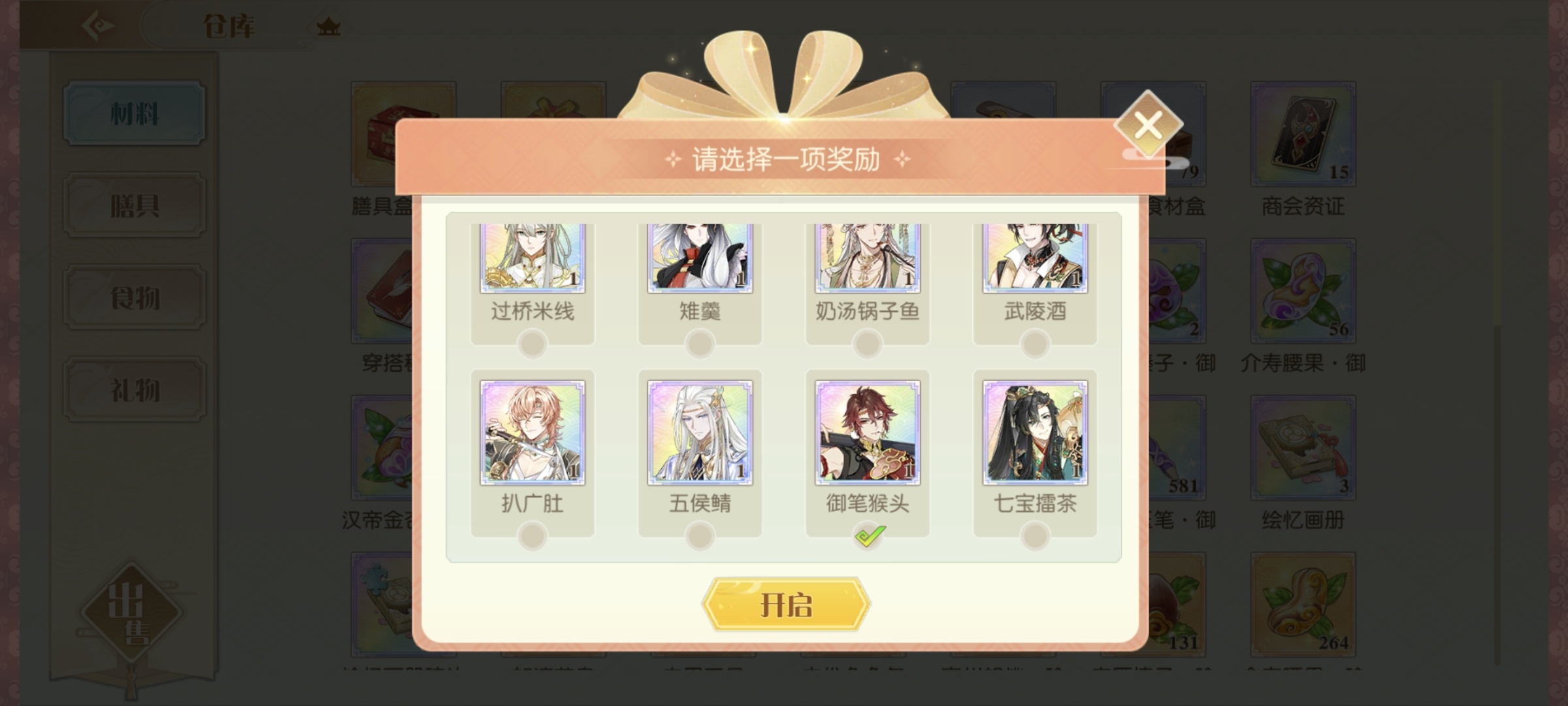1568x706 pixels.
Task: Open the 绘忆画册 item icon
Action: click(x=1303, y=448)
